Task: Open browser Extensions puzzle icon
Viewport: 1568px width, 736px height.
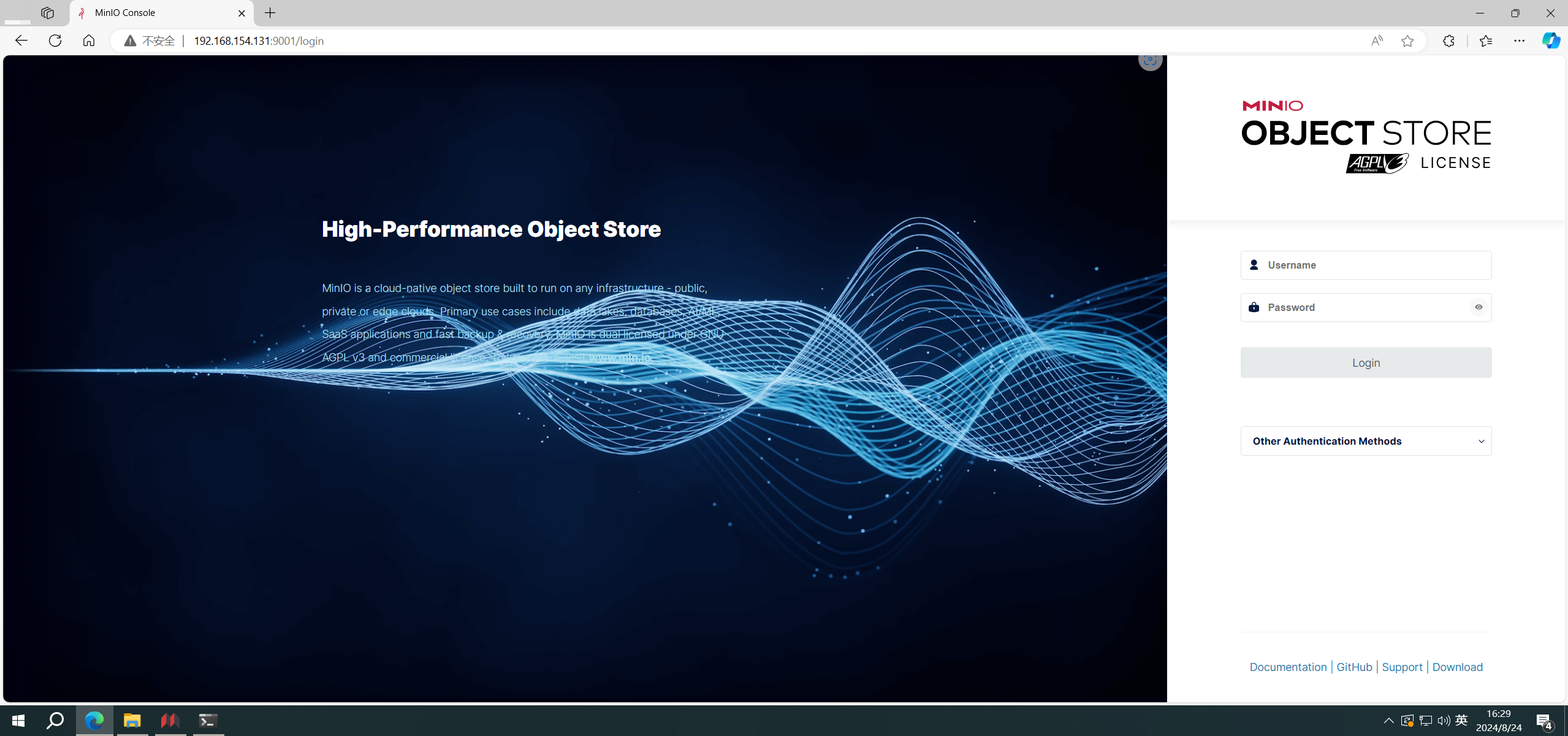Action: [1448, 40]
